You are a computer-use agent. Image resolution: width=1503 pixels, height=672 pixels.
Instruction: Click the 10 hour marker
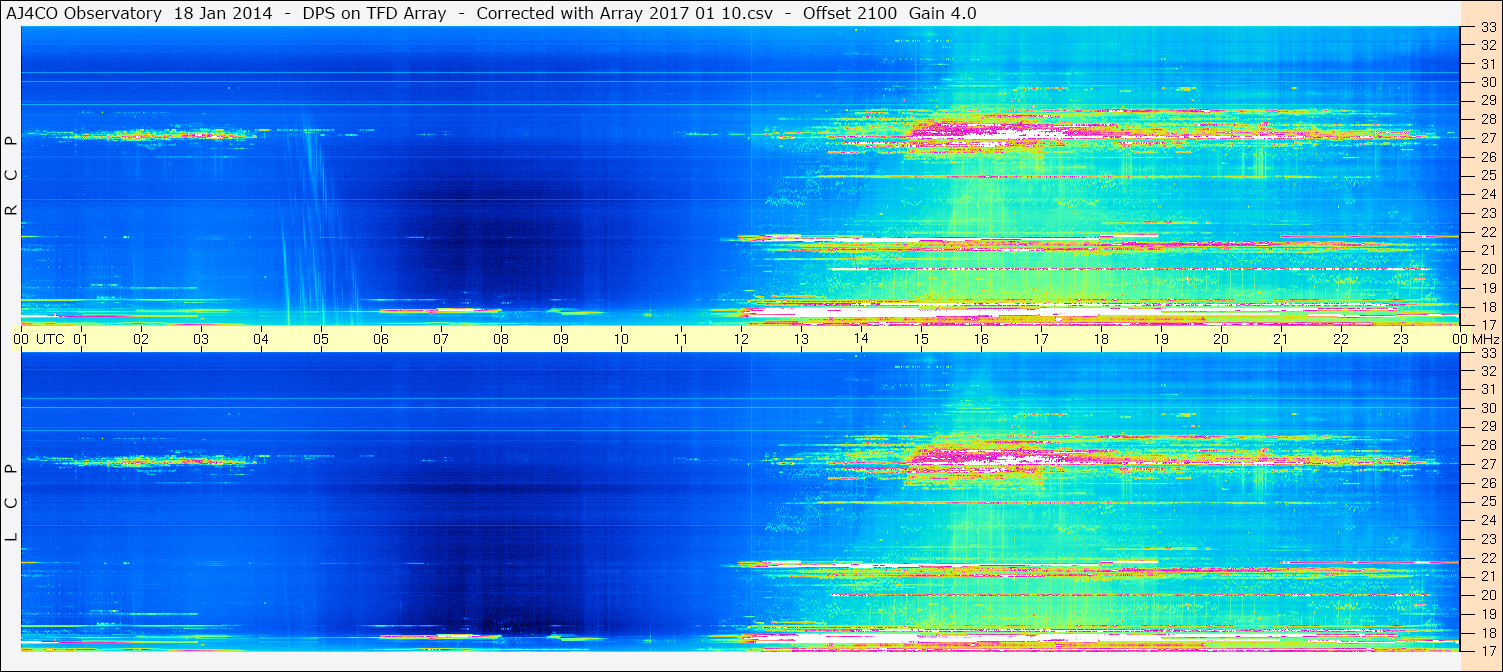(x=621, y=339)
